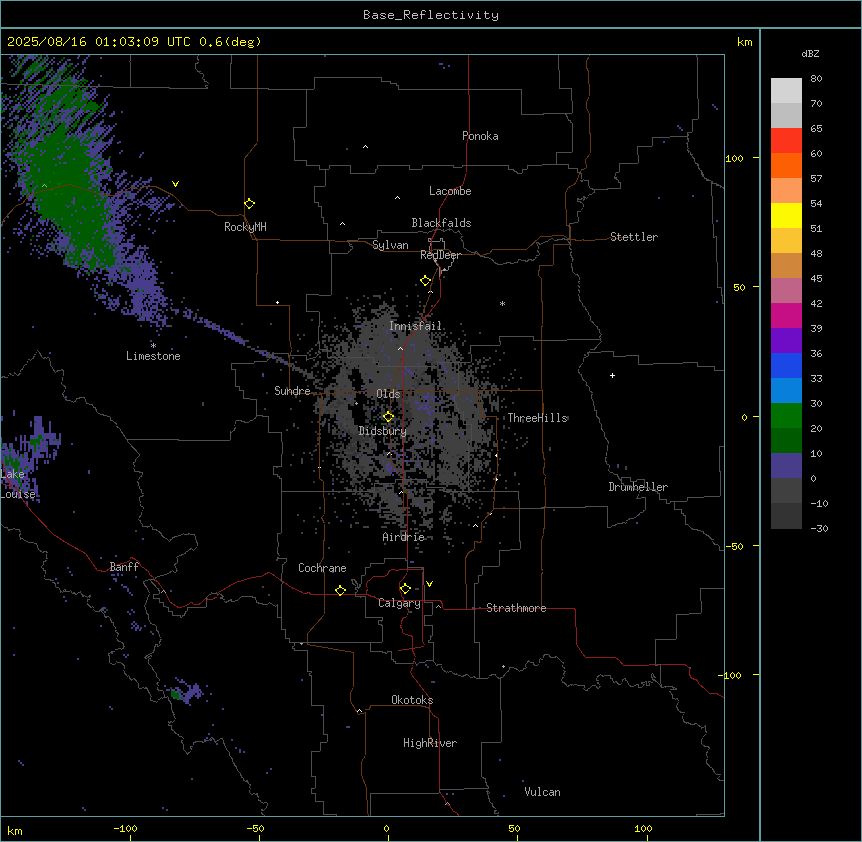Click the Calgary label
Screen dimensions: 862x842
tap(400, 603)
